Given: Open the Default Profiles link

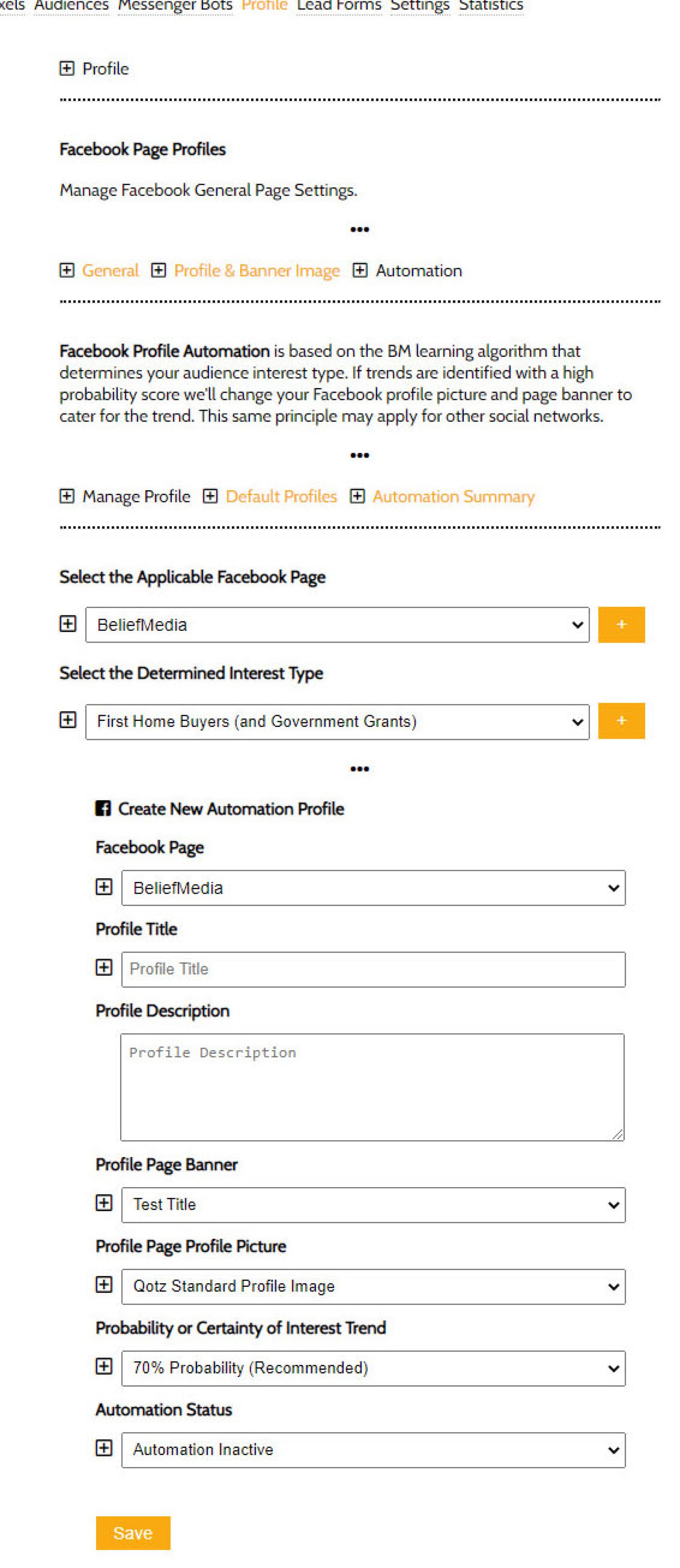Looking at the screenshot, I should click(x=281, y=496).
